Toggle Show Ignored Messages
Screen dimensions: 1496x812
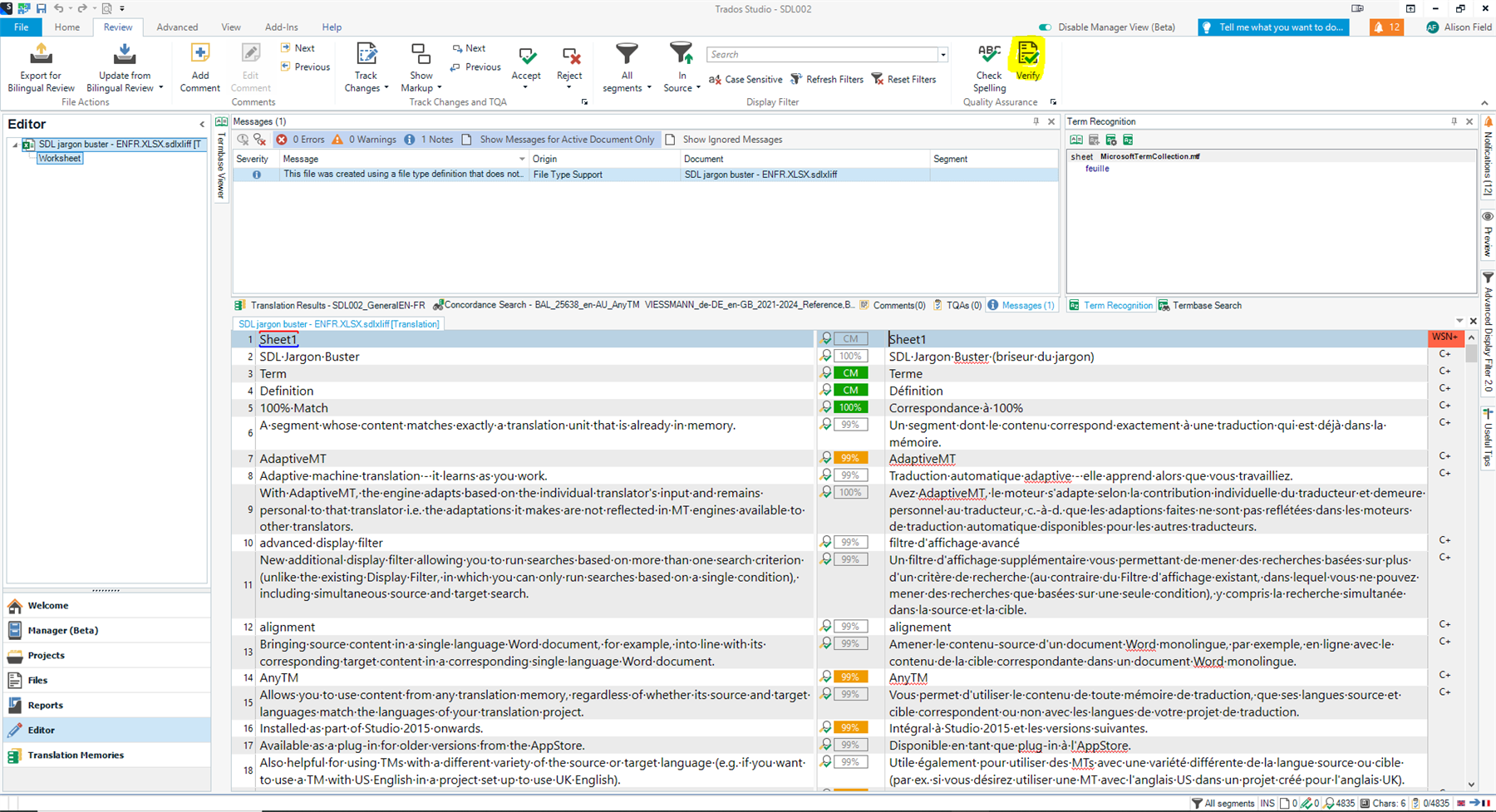[x=724, y=140]
